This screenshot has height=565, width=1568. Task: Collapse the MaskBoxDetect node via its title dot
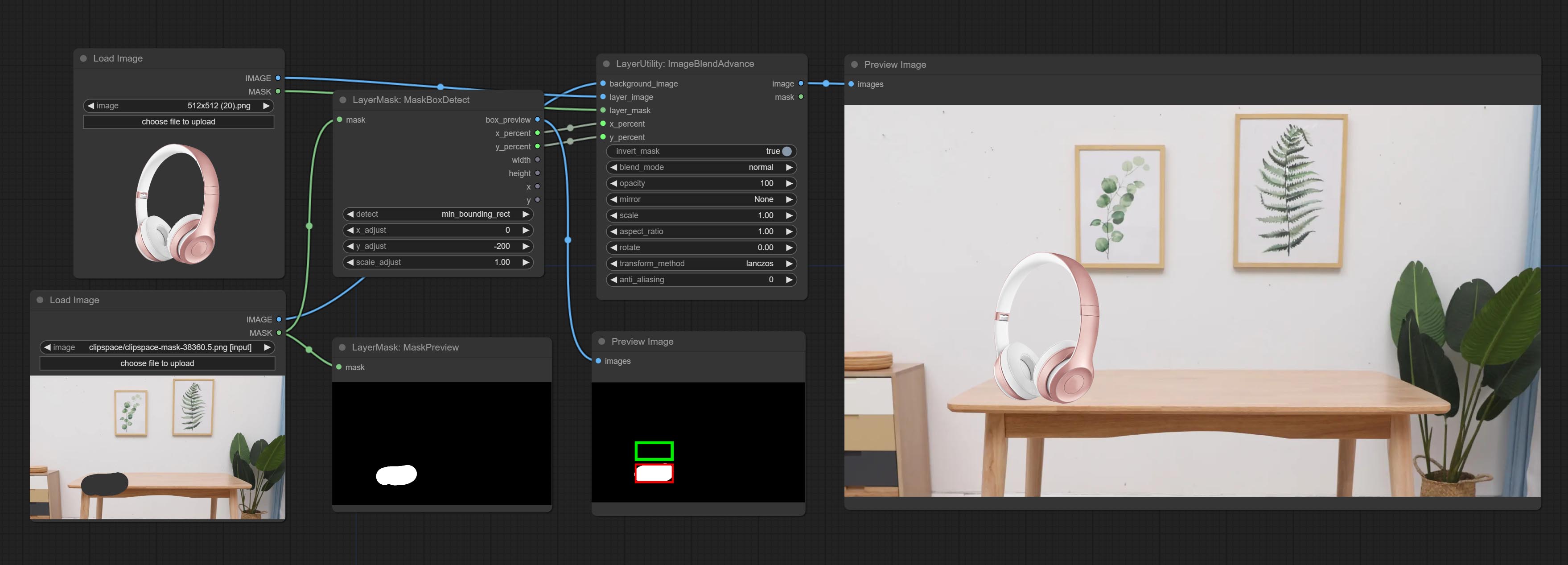coord(343,100)
